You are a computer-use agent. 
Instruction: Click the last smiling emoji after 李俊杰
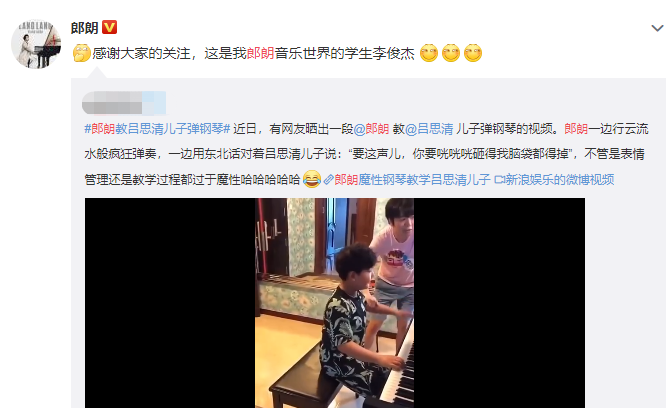coord(473,53)
